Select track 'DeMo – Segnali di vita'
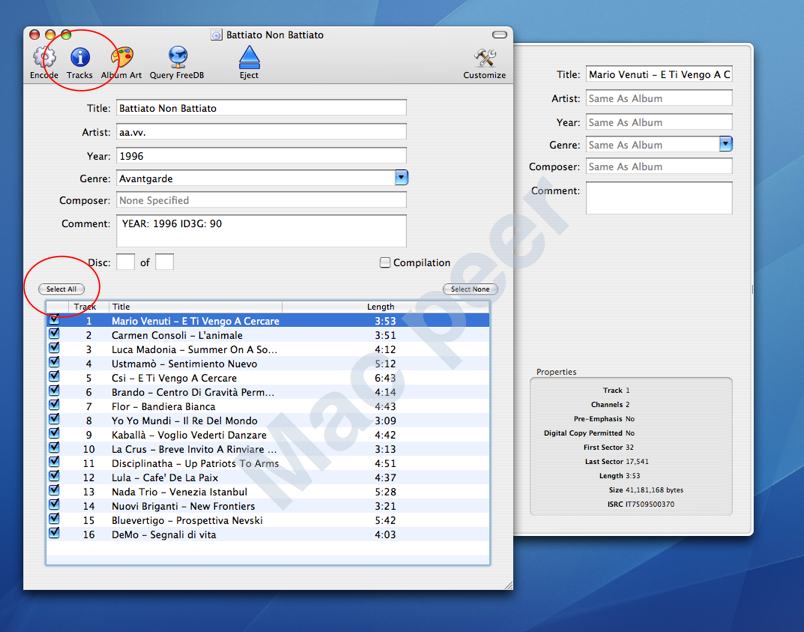The width and height of the screenshot is (804, 632). coord(268,535)
